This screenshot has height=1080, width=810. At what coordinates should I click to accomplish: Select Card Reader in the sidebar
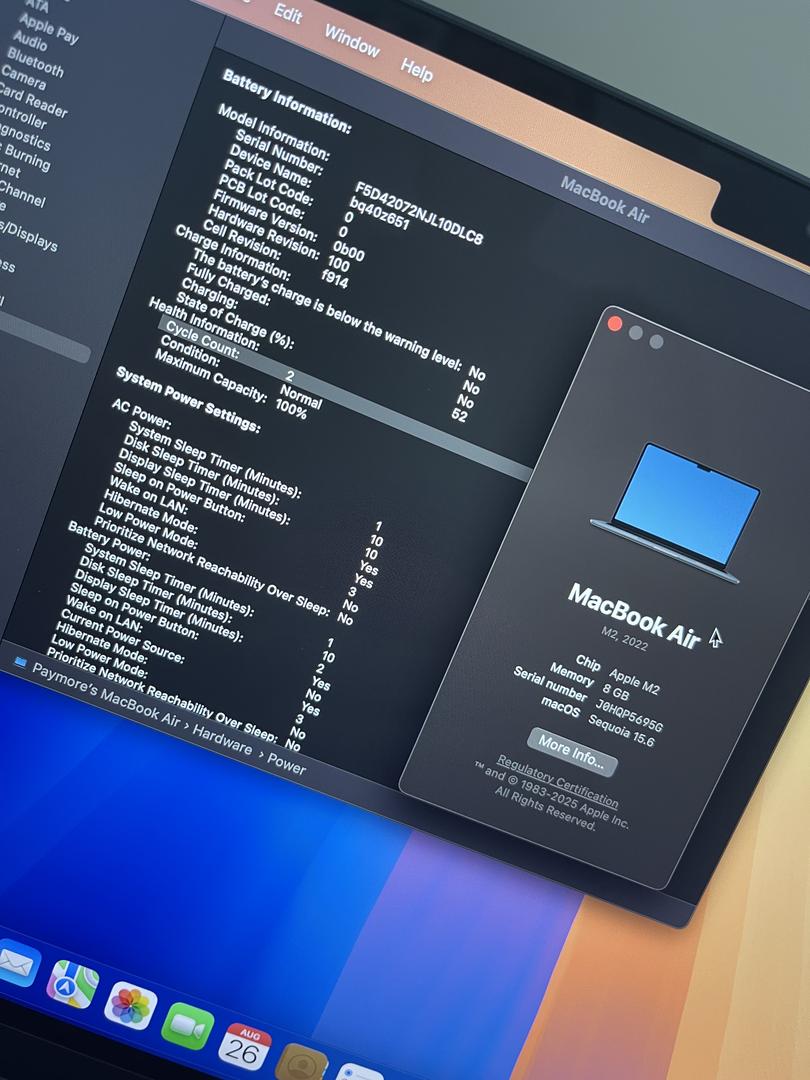point(33,100)
